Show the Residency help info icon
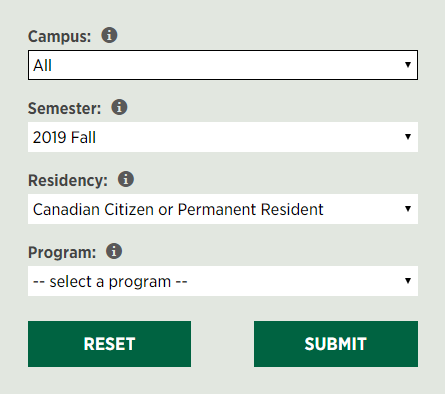Screen dimensions: 445x394 (x=126, y=179)
